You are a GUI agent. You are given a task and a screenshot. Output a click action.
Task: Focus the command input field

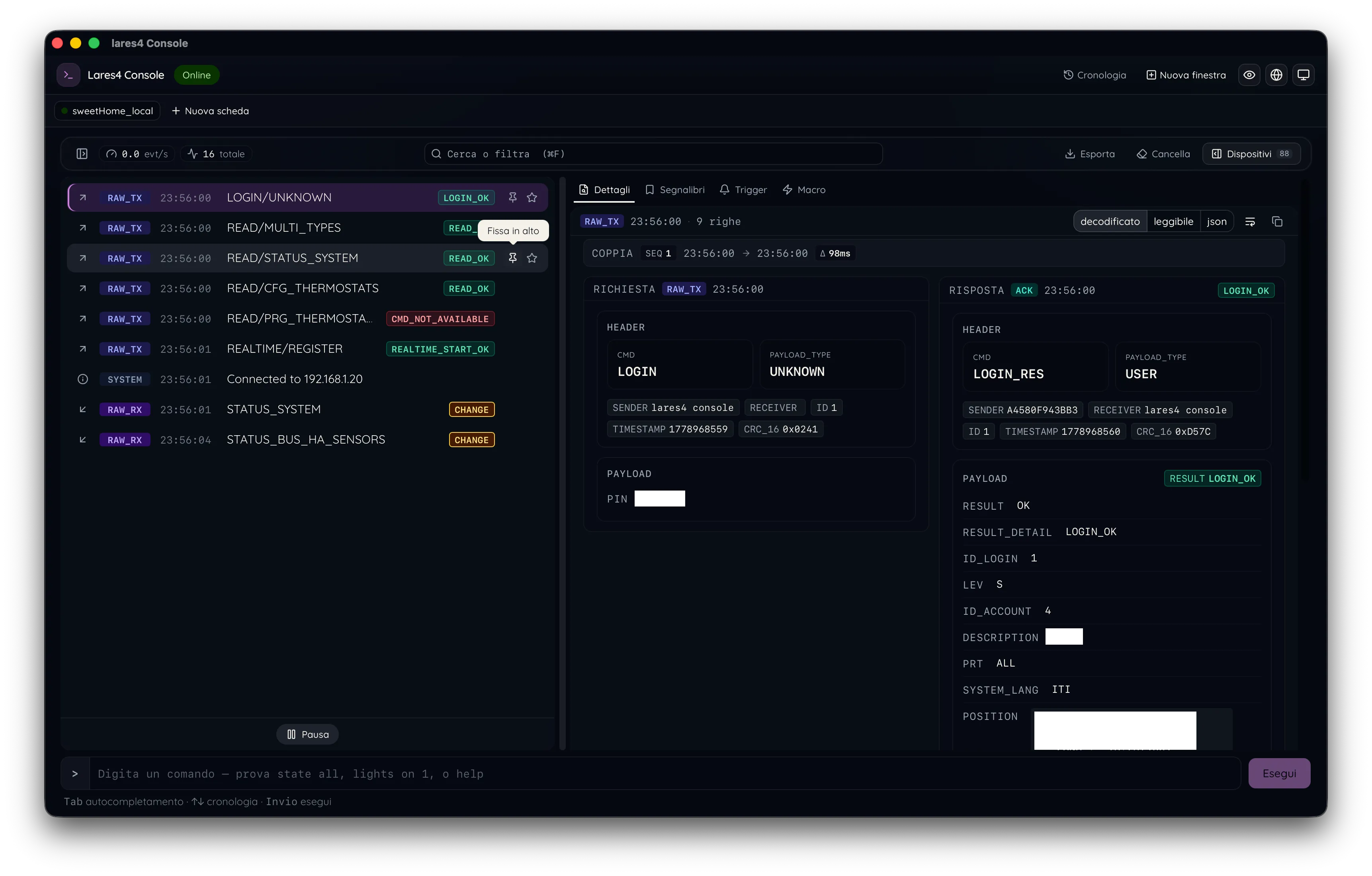[x=665, y=773]
